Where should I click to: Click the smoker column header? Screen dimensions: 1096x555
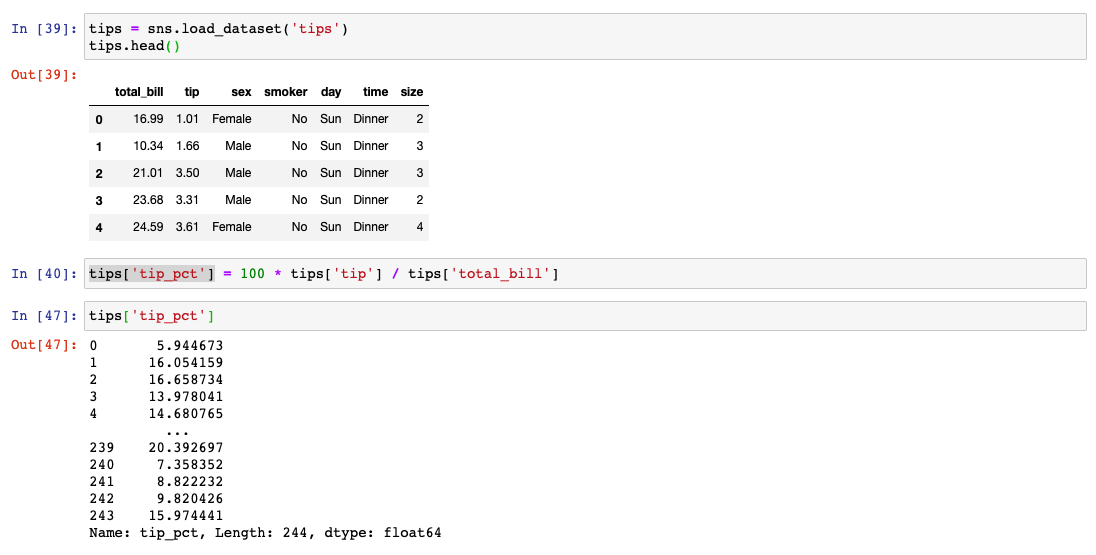click(285, 92)
